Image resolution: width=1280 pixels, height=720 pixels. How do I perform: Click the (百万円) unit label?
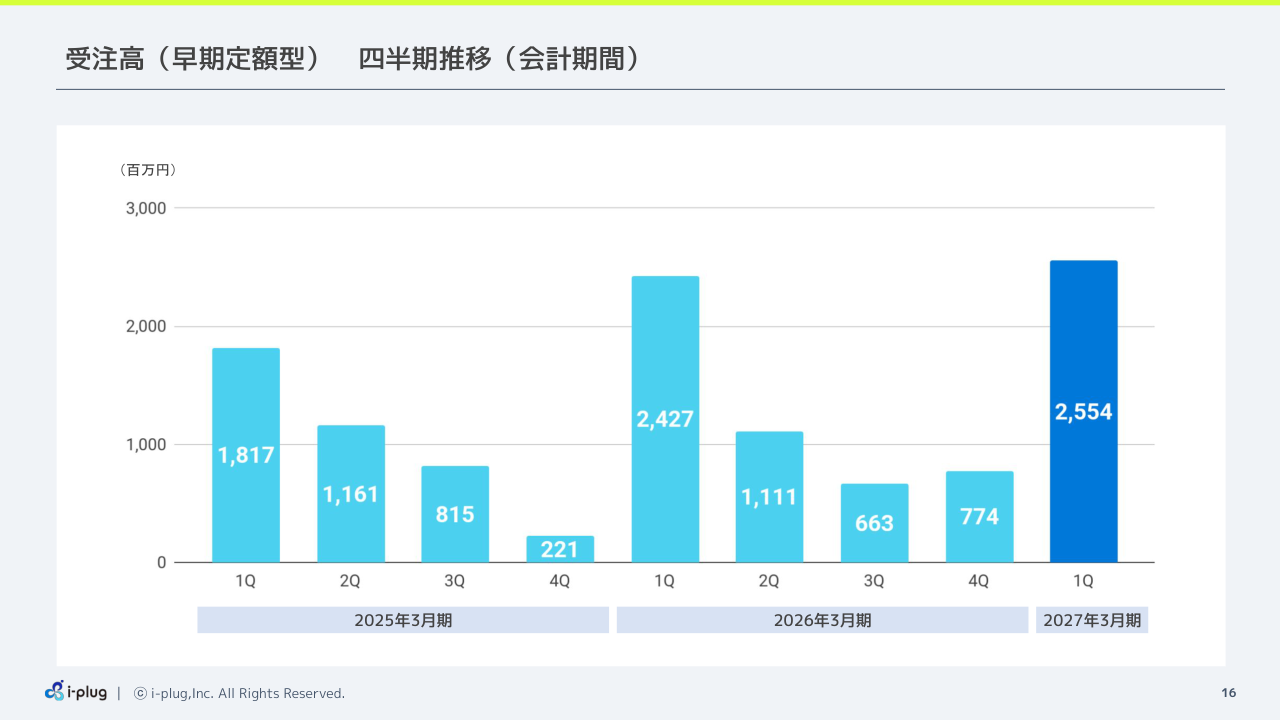click(x=148, y=171)
